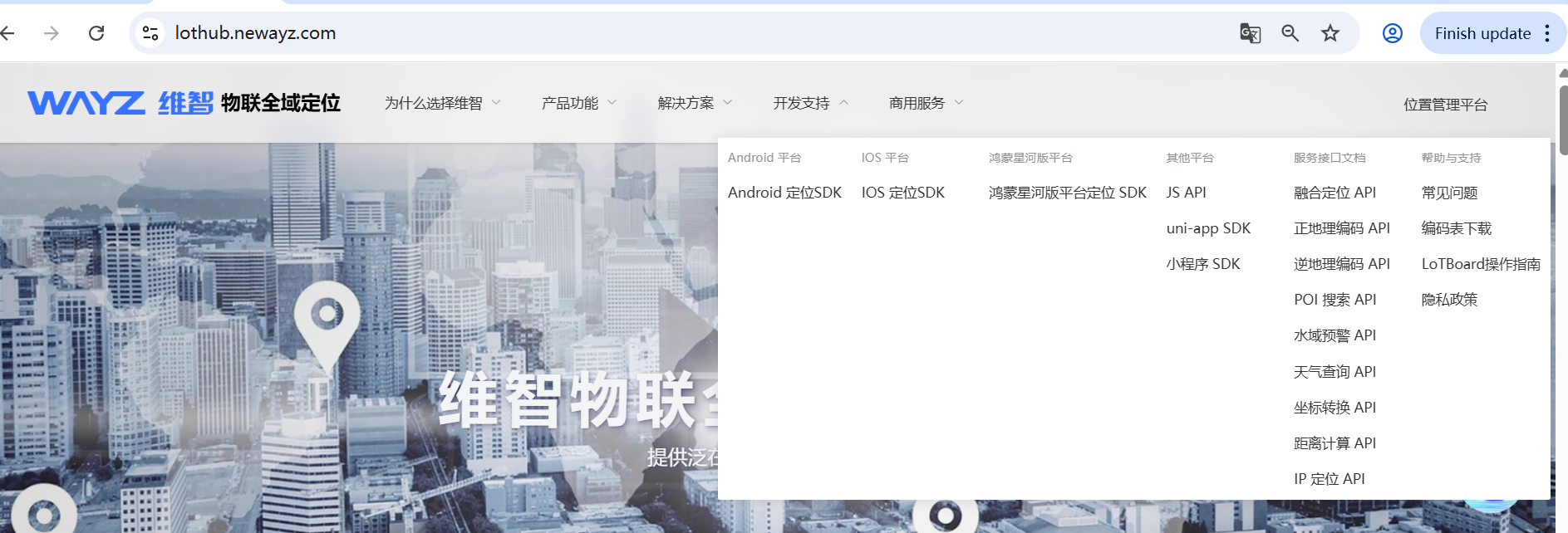The width and height of the screenshot is (1568, 533).
Task: Open LoTBoard操作指南 link
Action: pyautogui.click(x=1481, y=264)
